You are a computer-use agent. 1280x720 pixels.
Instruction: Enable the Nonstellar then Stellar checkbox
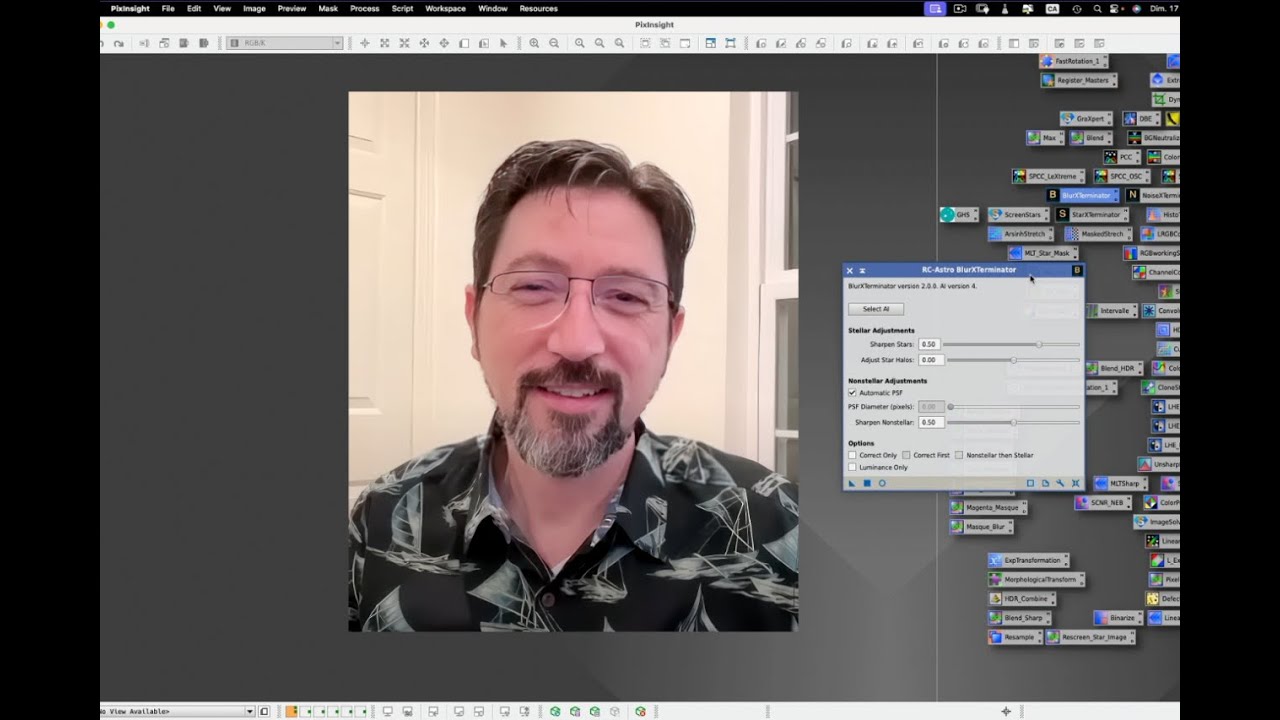[959, 455]
